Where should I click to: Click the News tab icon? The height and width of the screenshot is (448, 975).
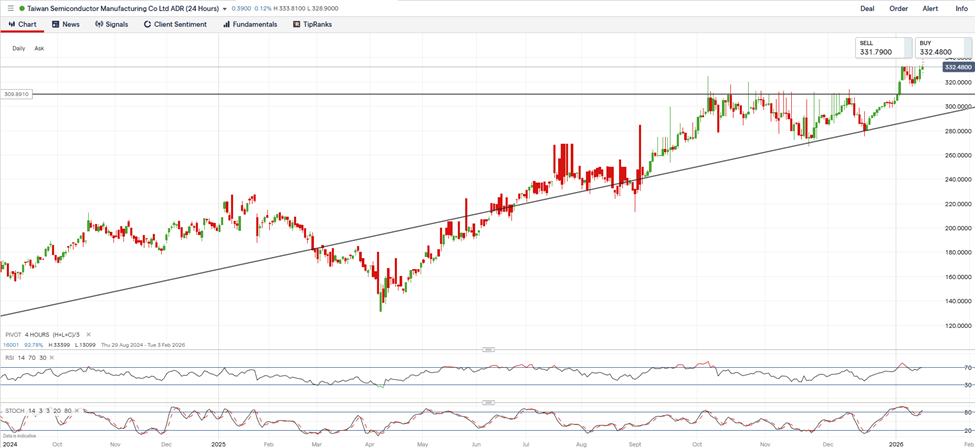tap(55, 24)
